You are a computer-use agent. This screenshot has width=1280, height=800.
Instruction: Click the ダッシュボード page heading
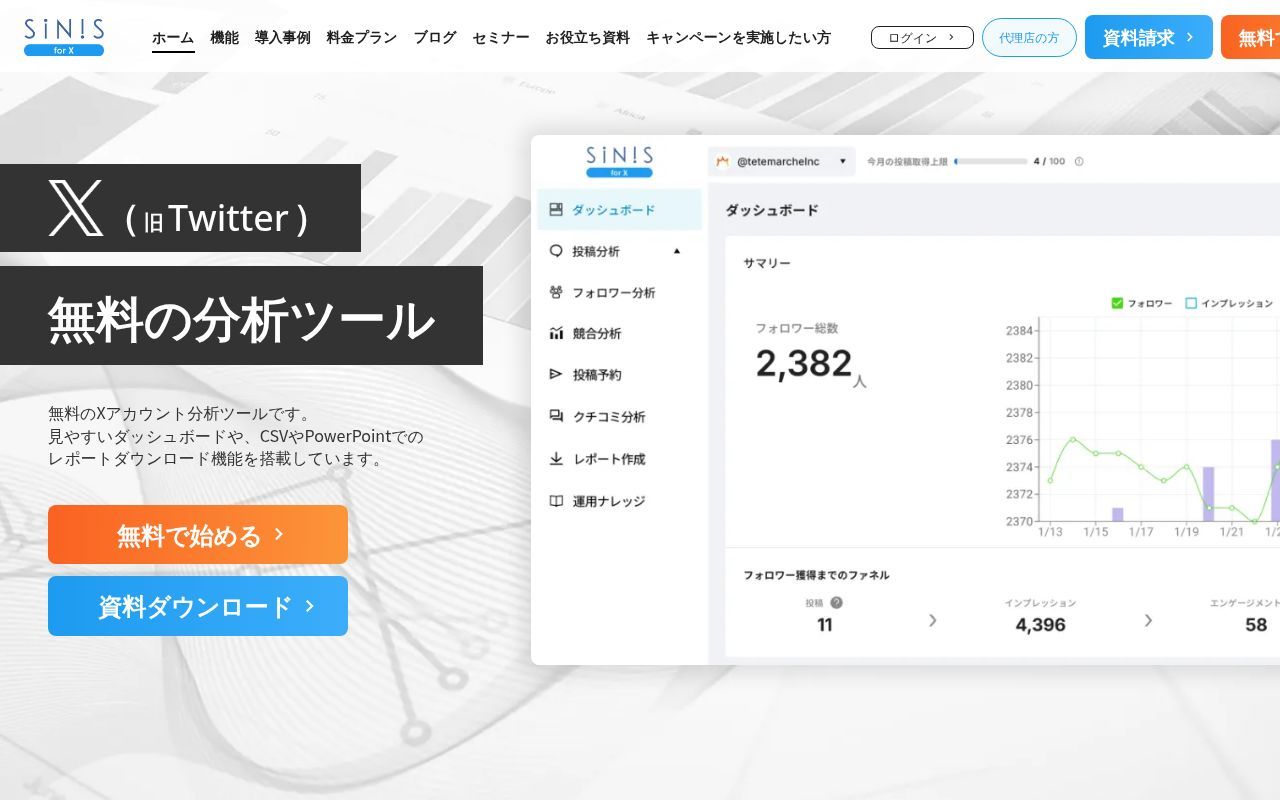pyautogui.click(x=772, y=210)
